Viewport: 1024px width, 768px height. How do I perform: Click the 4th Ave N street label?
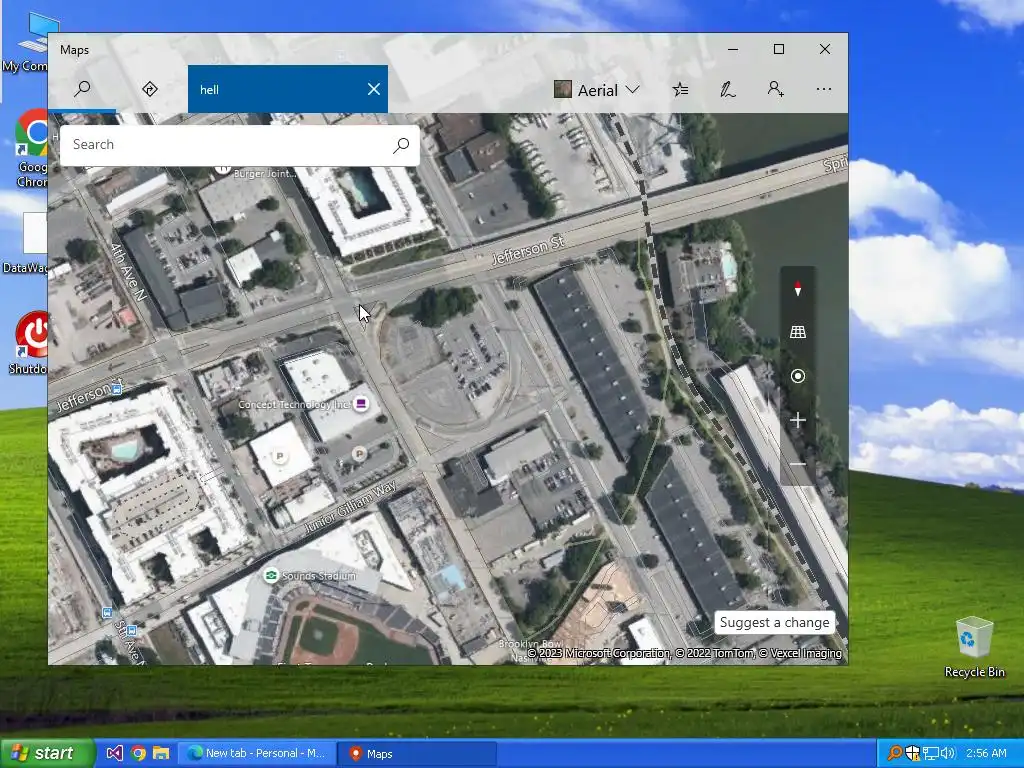(128, 272)
